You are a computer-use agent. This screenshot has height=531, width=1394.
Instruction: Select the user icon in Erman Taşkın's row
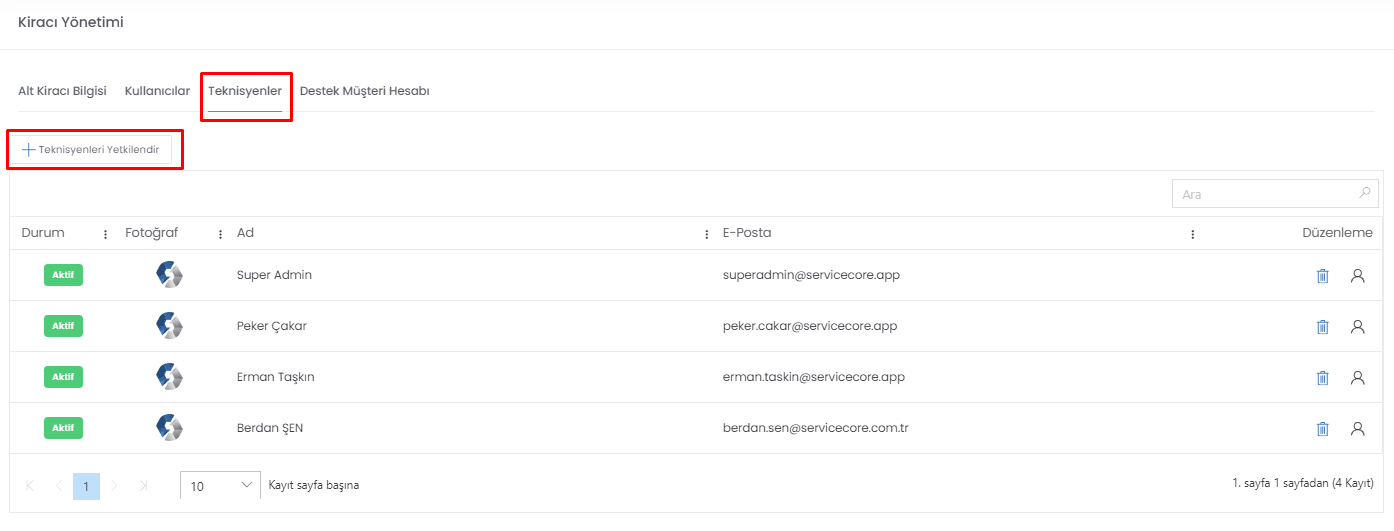[1357, 377]
